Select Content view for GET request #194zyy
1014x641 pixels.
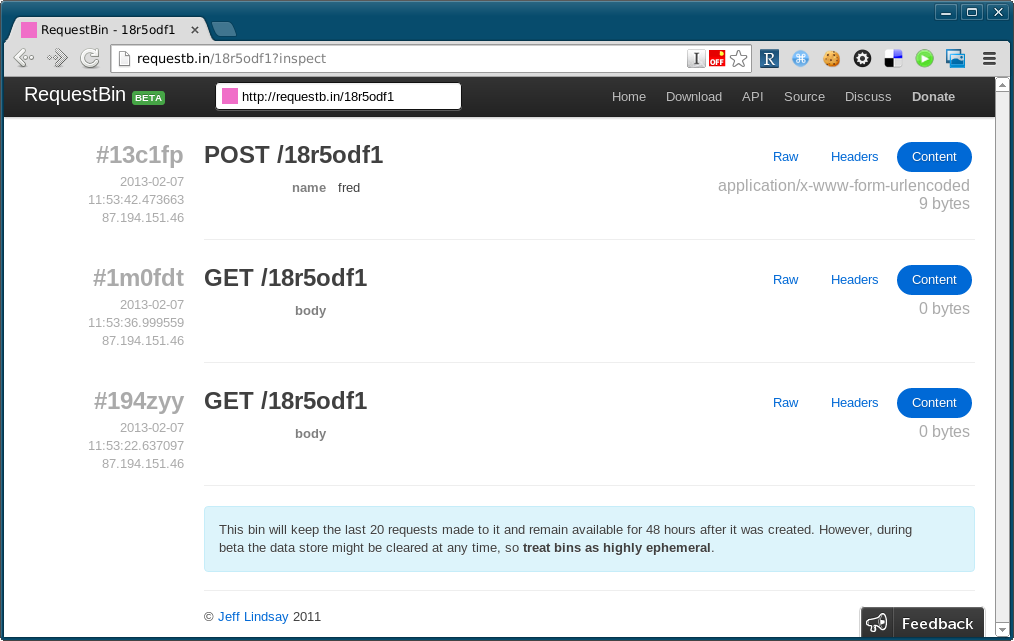coord(934,402)
